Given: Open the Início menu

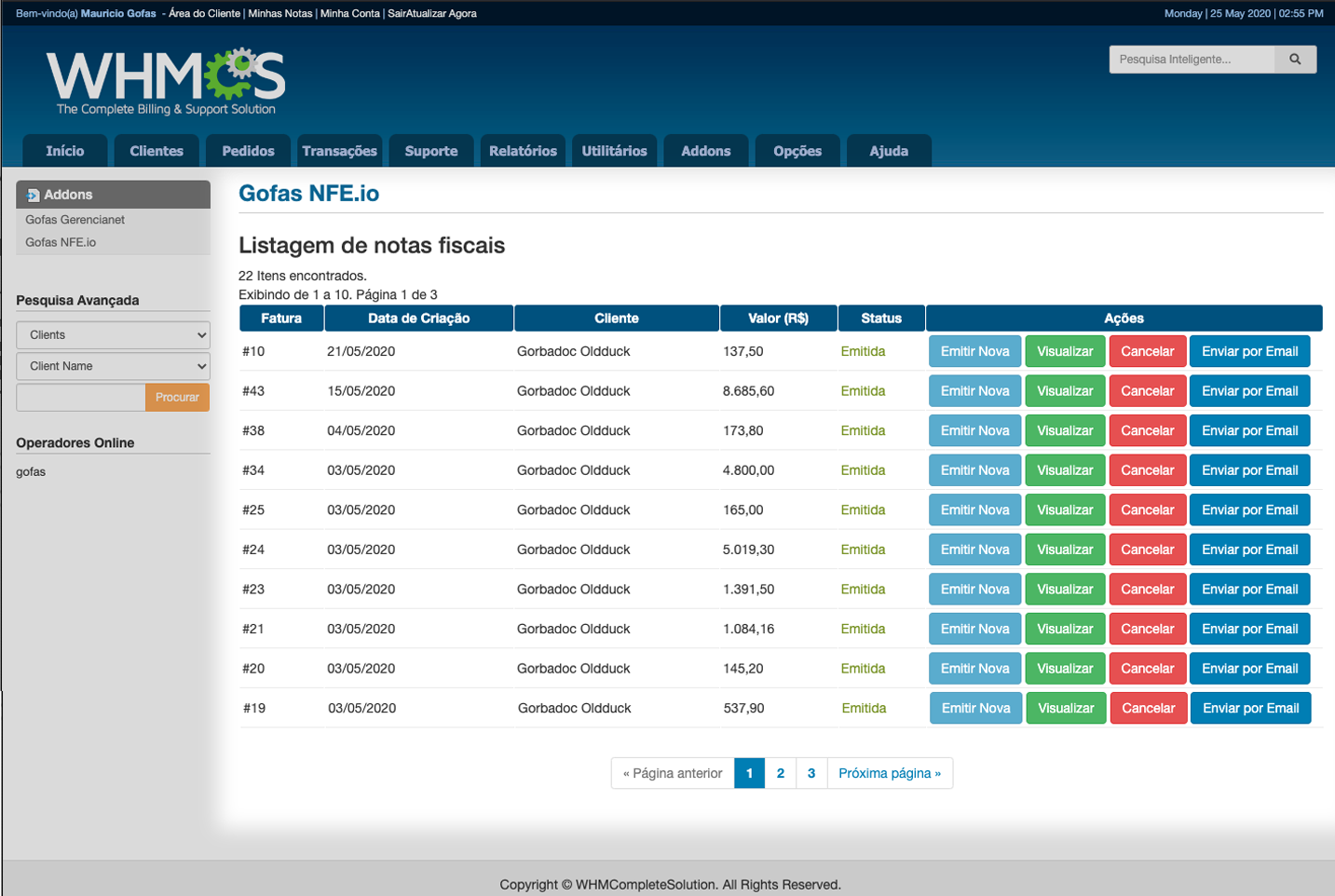Looking at the screenshot, I should 65,151.
